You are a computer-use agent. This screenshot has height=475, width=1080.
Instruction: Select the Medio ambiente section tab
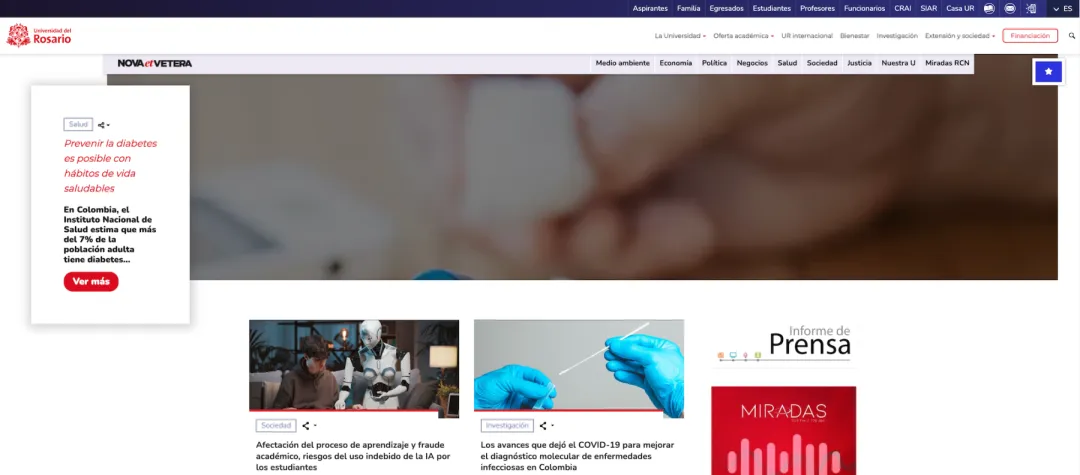point(622,63)
